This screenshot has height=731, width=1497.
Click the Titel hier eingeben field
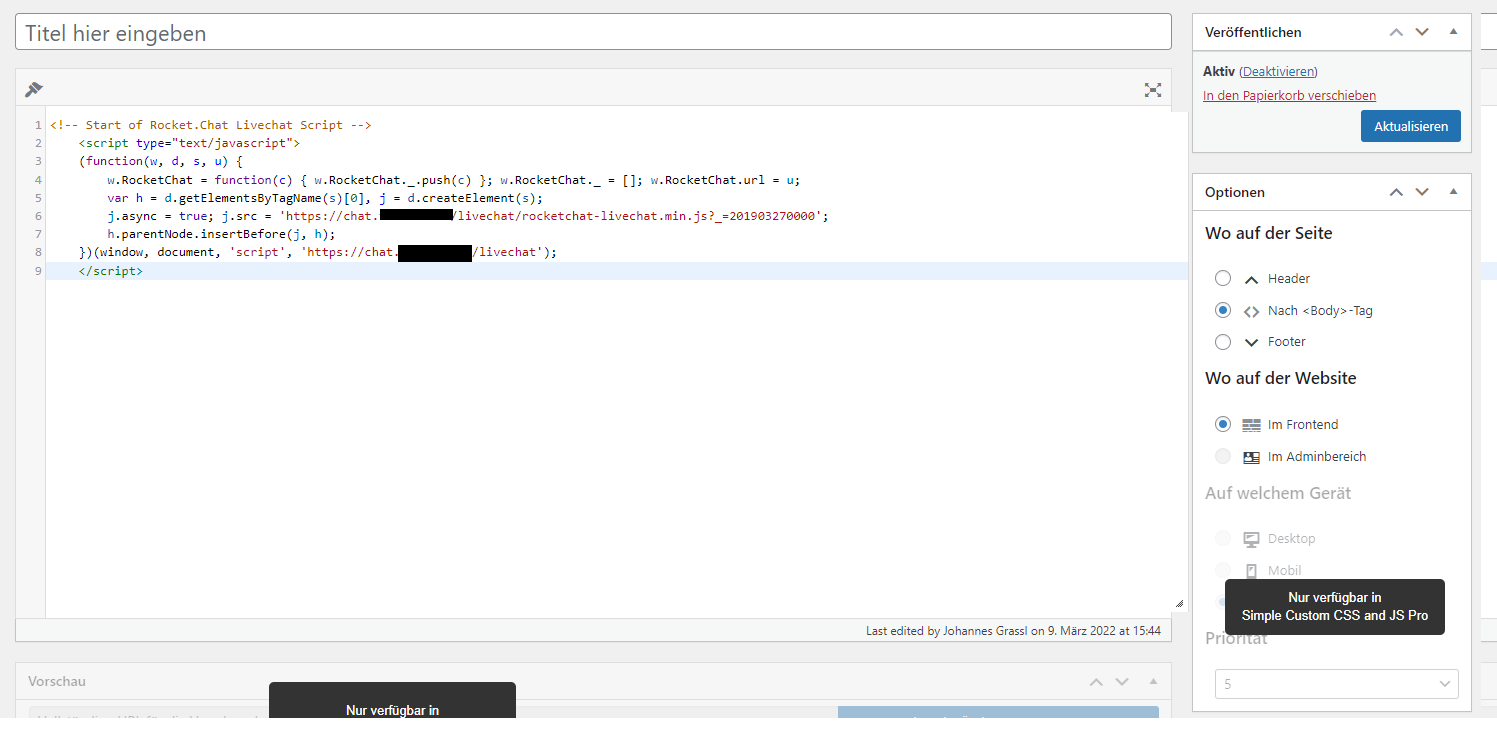click(x=593, y=32)
